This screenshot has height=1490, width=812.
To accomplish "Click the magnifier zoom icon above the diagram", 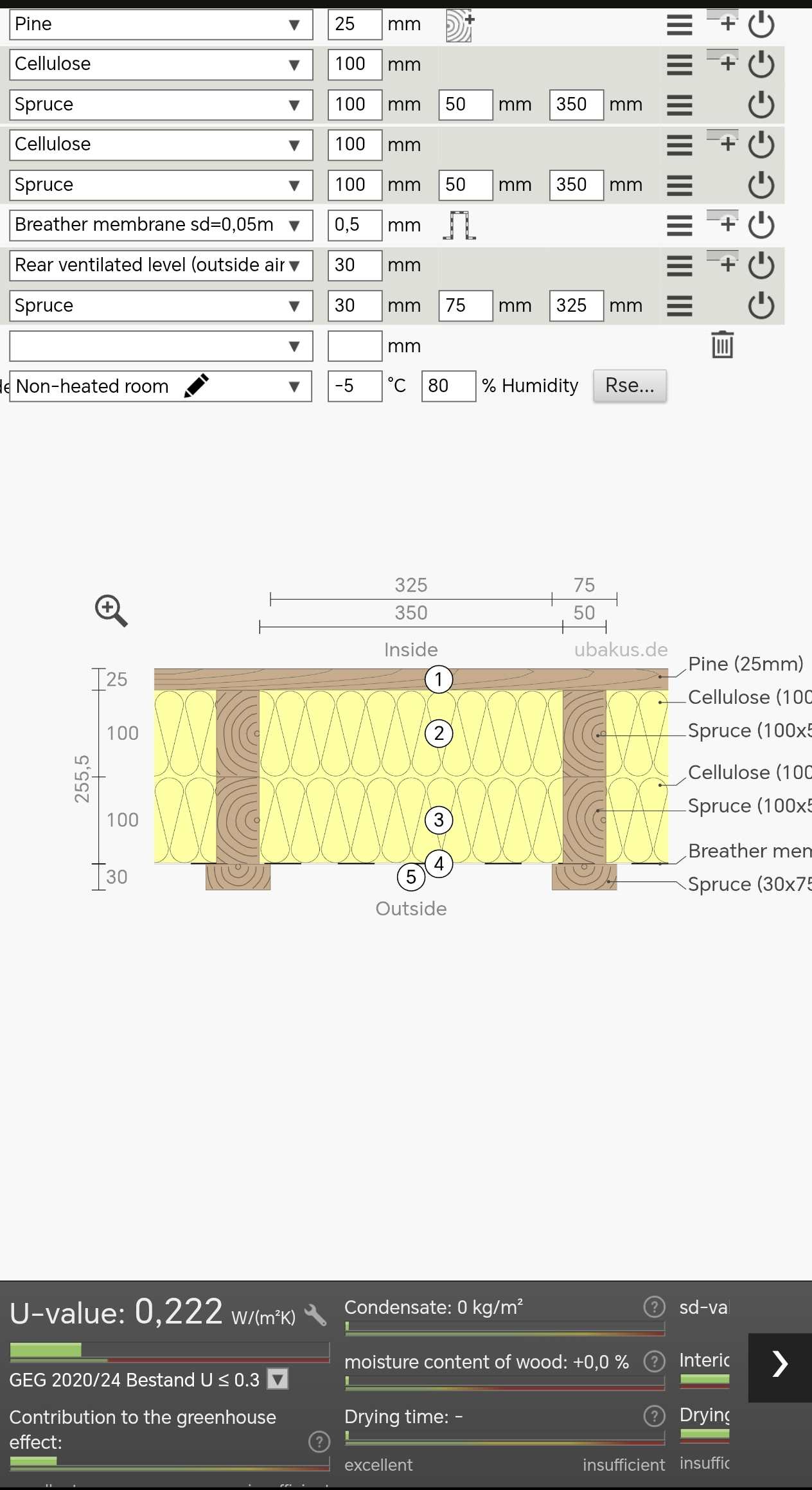I will 111,610.
